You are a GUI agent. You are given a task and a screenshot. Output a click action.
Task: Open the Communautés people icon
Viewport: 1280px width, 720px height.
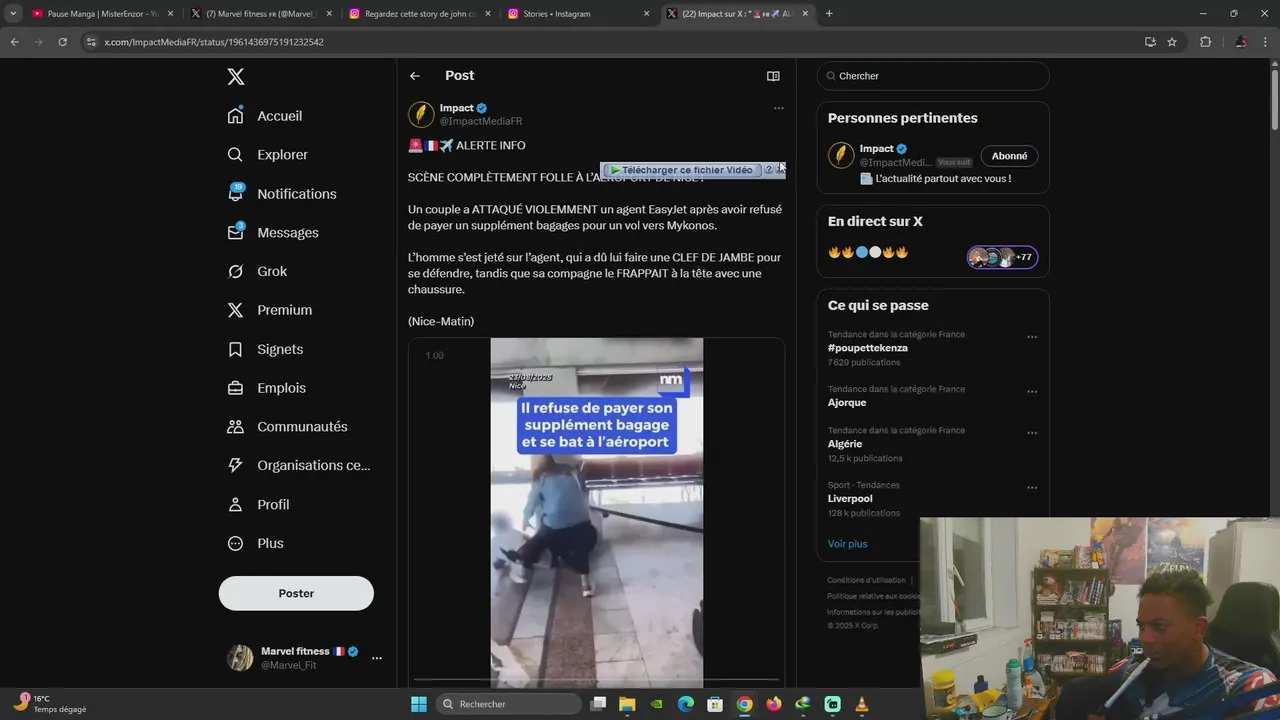235,427
